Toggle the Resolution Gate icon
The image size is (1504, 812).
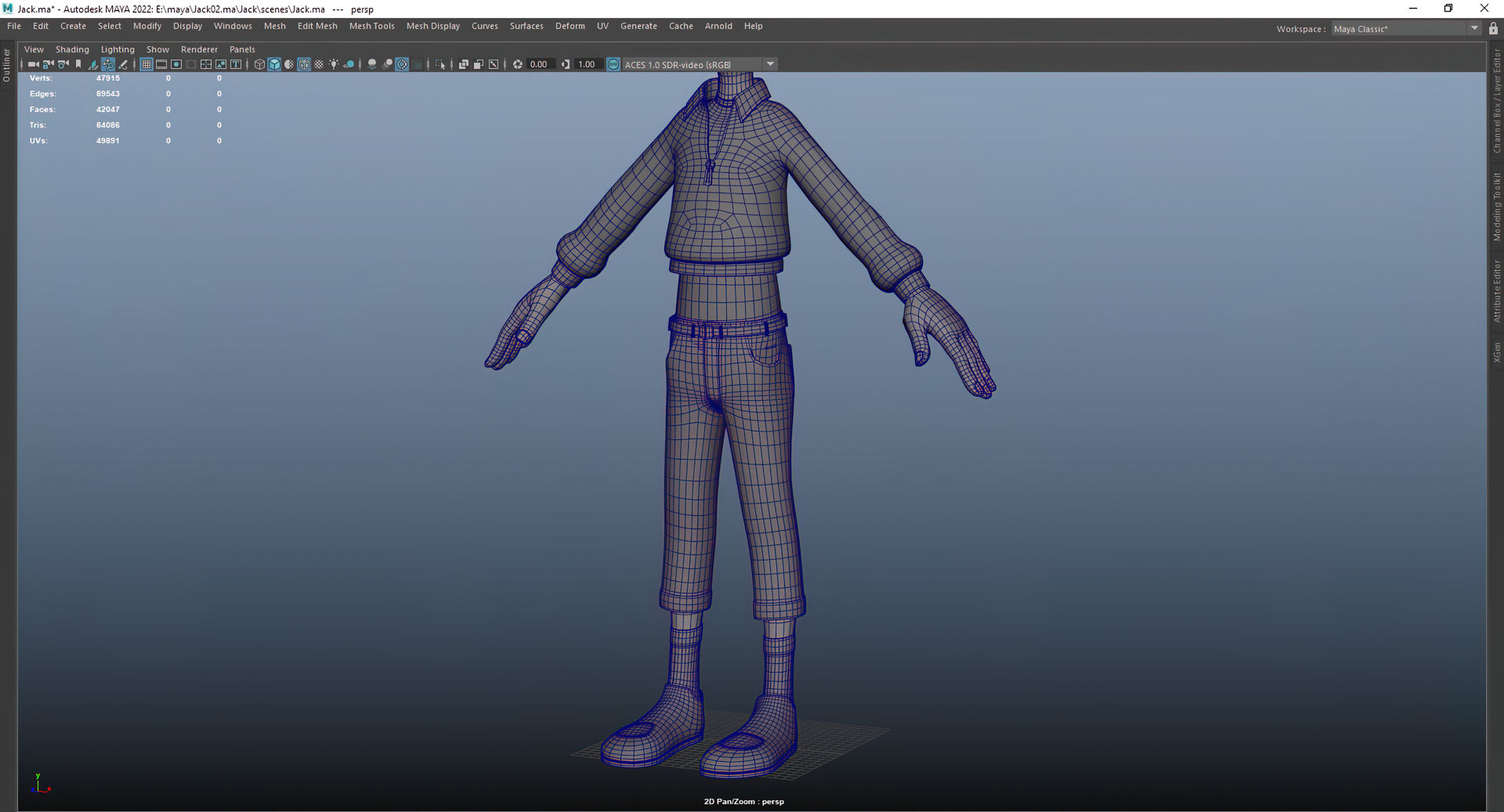click(176, 64)
